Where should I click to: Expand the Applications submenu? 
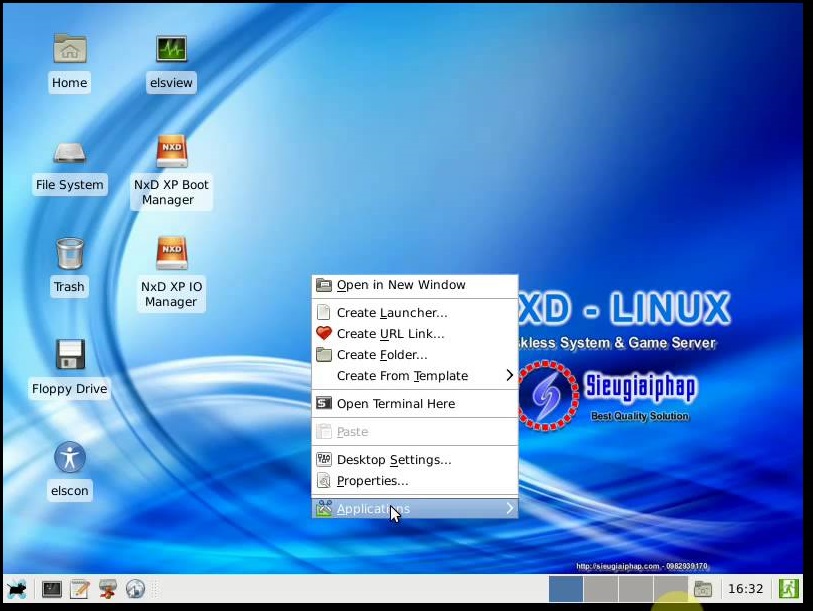[415, 508]
